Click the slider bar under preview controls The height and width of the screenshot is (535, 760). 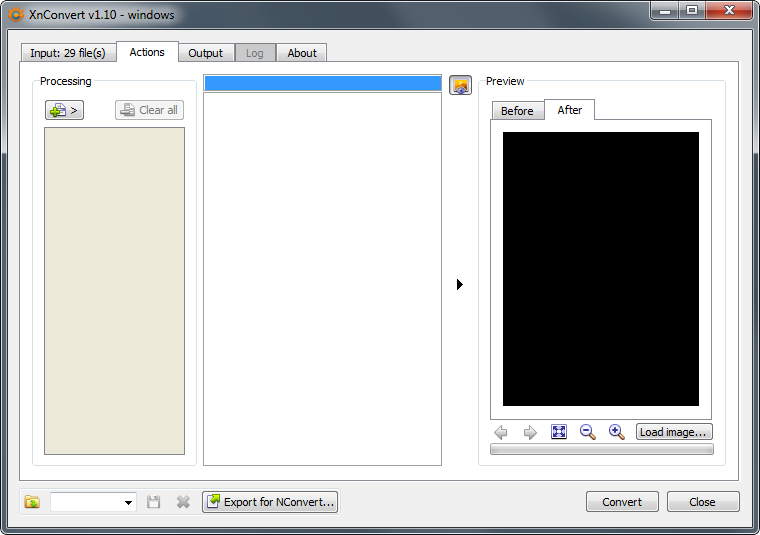601,450
